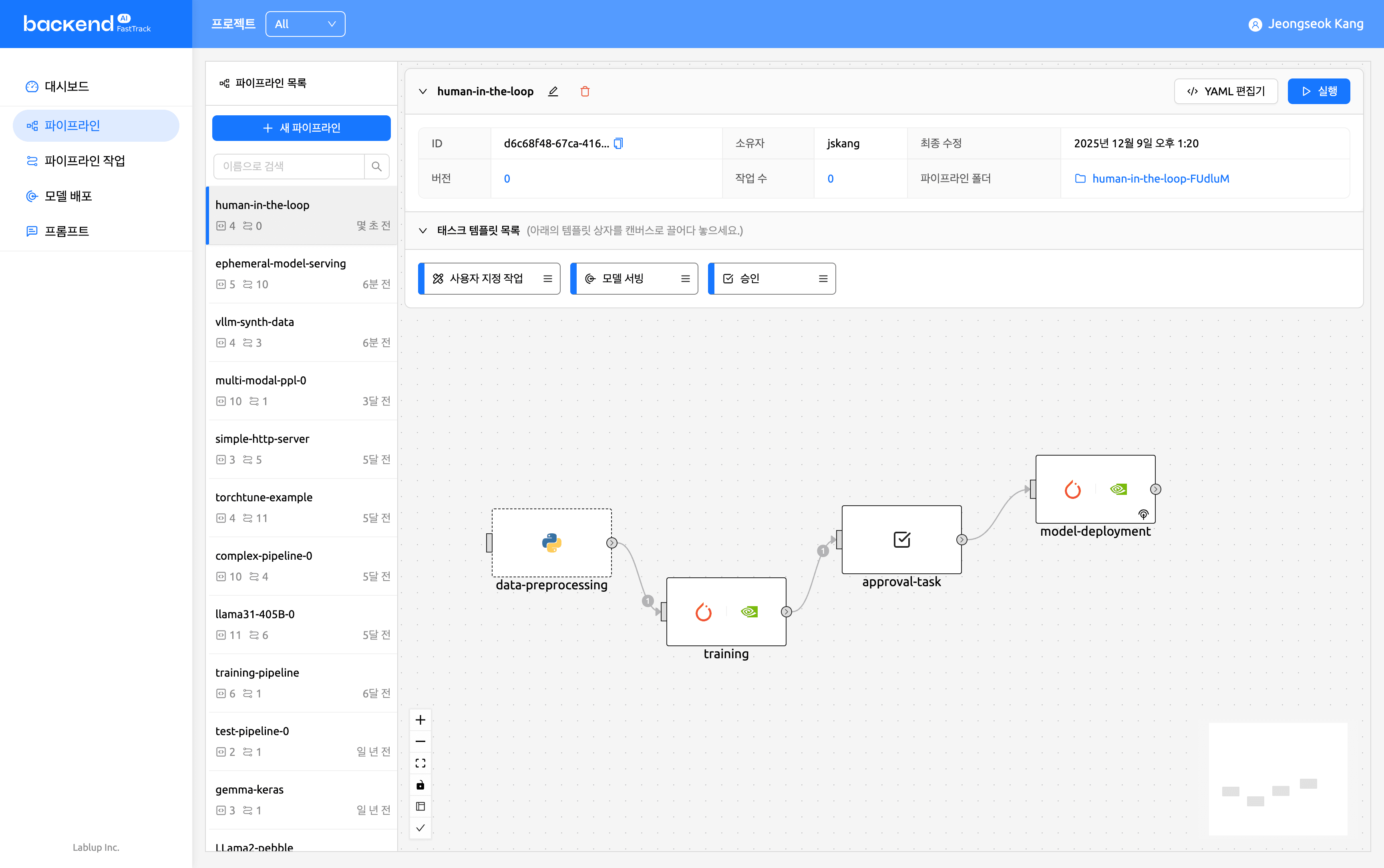Go to 모델 배포 in the sidebar
The height and width of the screenshot is (868, 1384).
(x=68, y=196)
